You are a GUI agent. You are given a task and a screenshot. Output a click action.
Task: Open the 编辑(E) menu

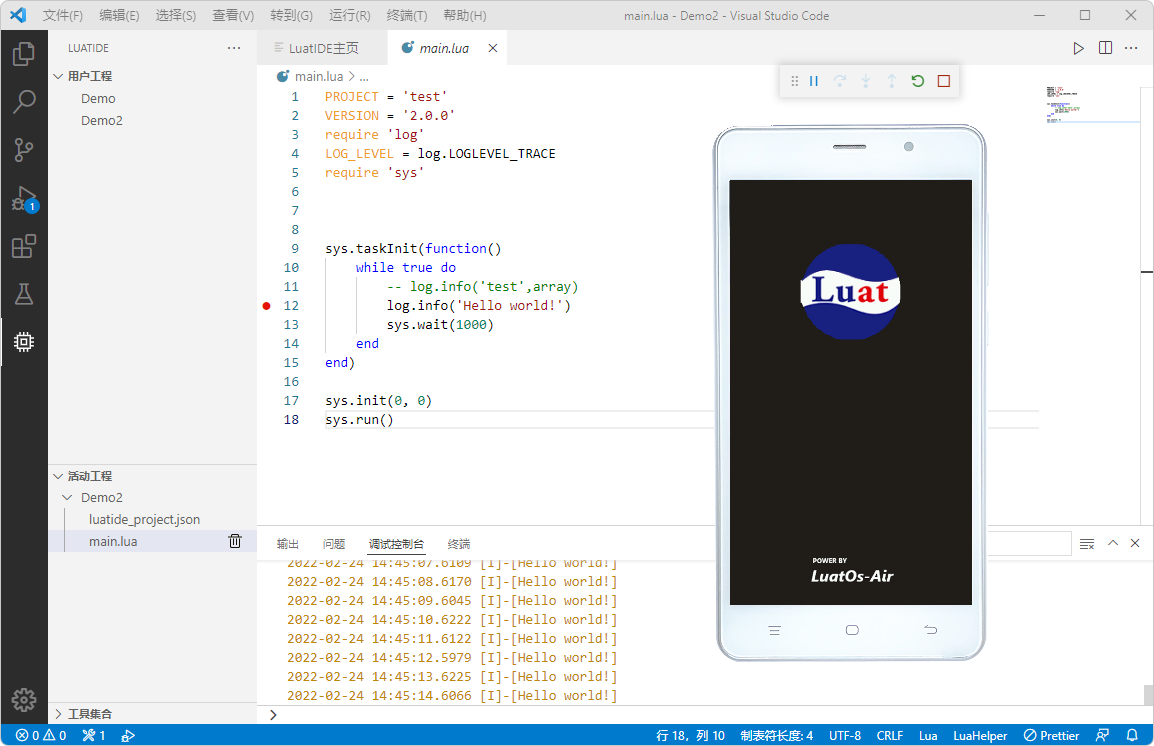click(x=119, y=15)
